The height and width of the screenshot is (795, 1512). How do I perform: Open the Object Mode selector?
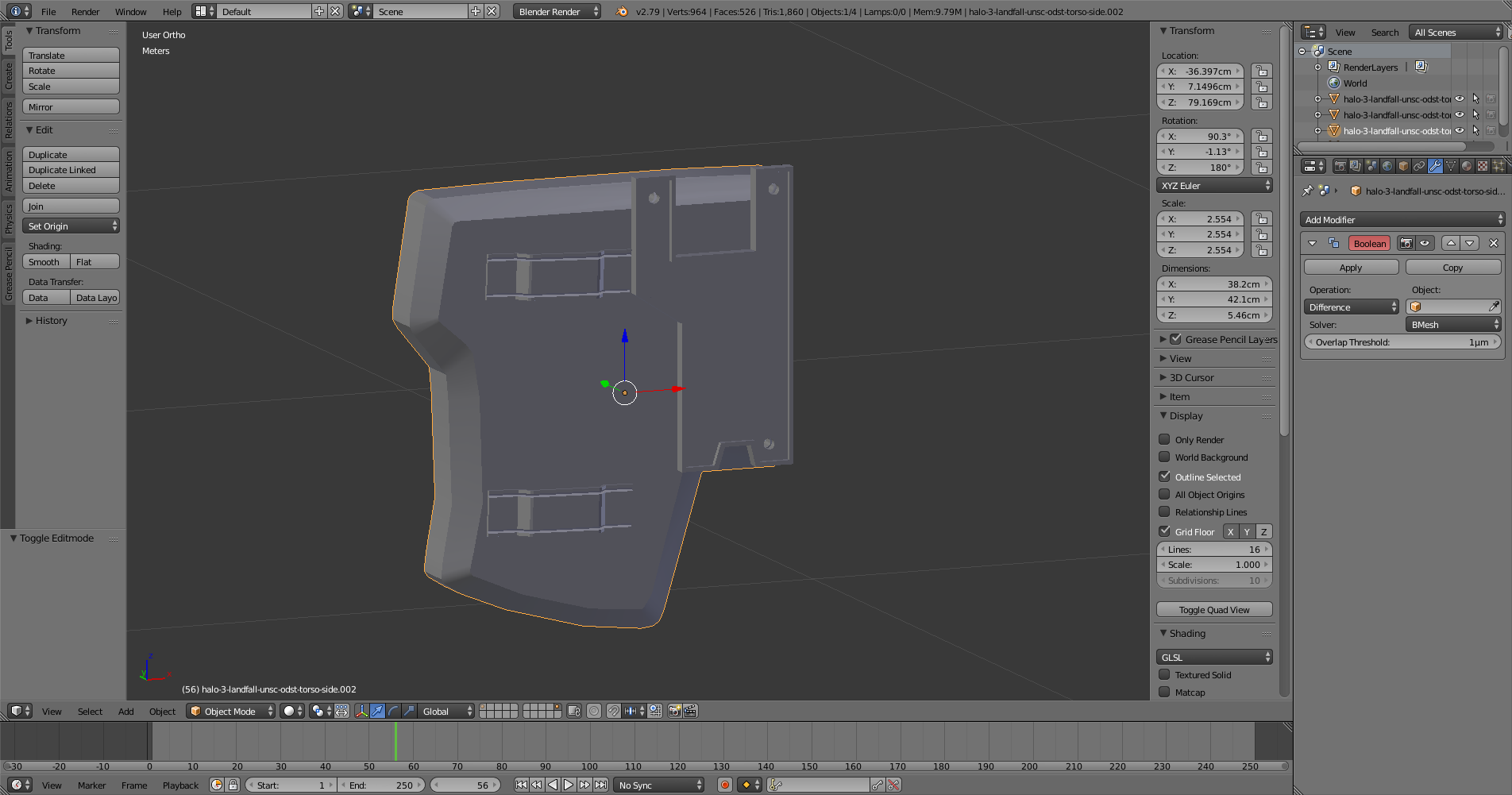(x=231, y=711)
